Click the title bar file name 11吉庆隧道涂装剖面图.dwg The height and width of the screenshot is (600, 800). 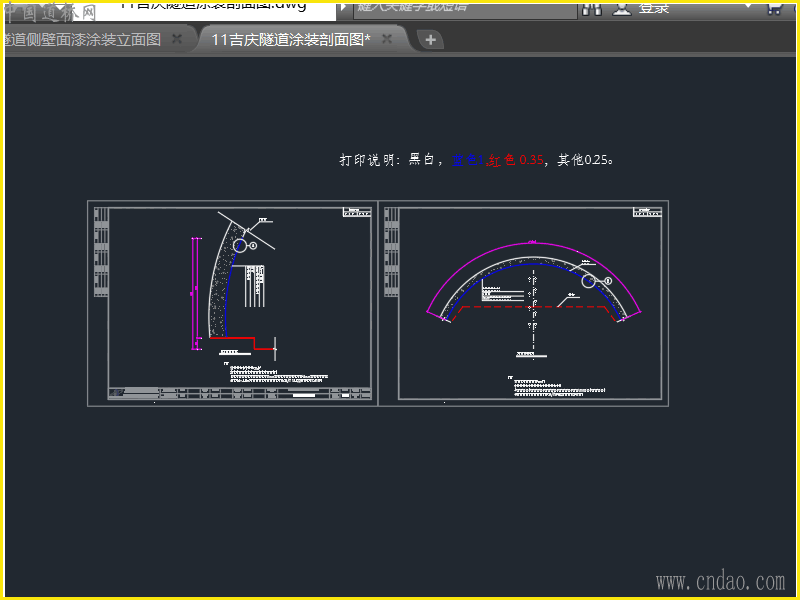click(x=214, y=7)
